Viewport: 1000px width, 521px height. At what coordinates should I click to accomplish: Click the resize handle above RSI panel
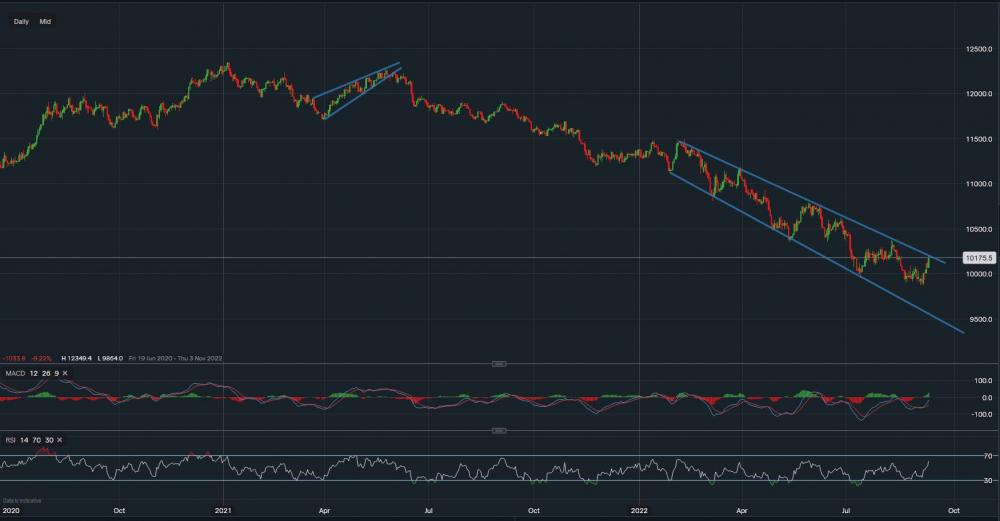click(x=499, y=431)
